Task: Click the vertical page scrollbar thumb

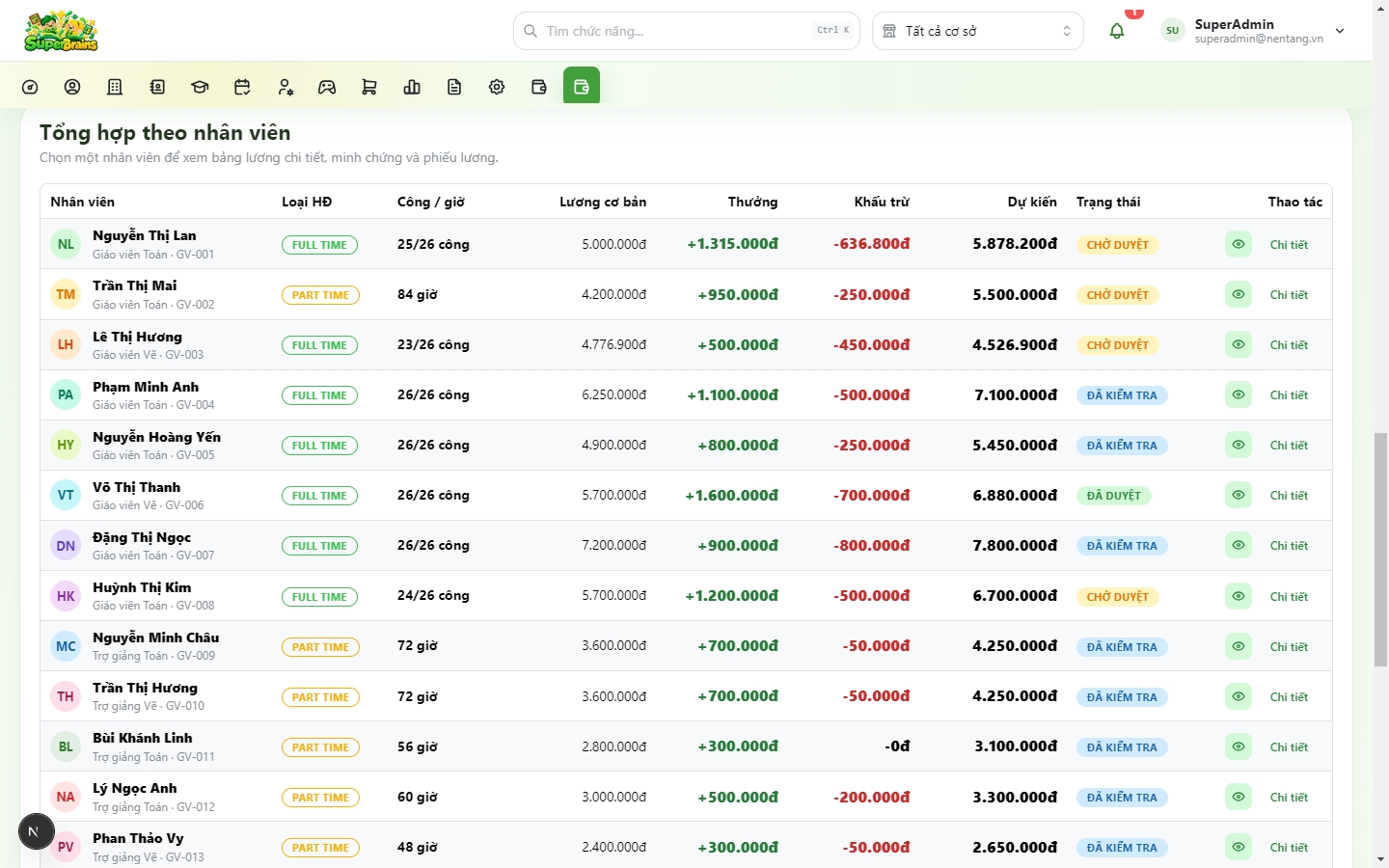Action: click(1381, 550)
